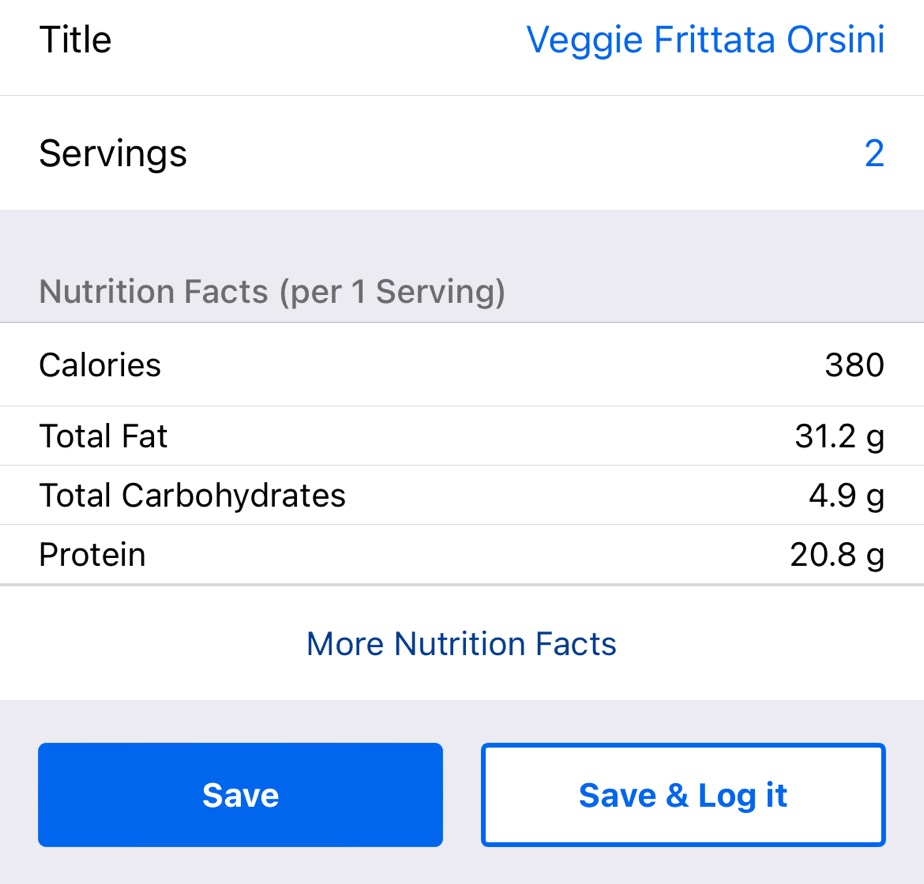
Task: Tap empty space between Servings label and value
Action: coord(520,154)
